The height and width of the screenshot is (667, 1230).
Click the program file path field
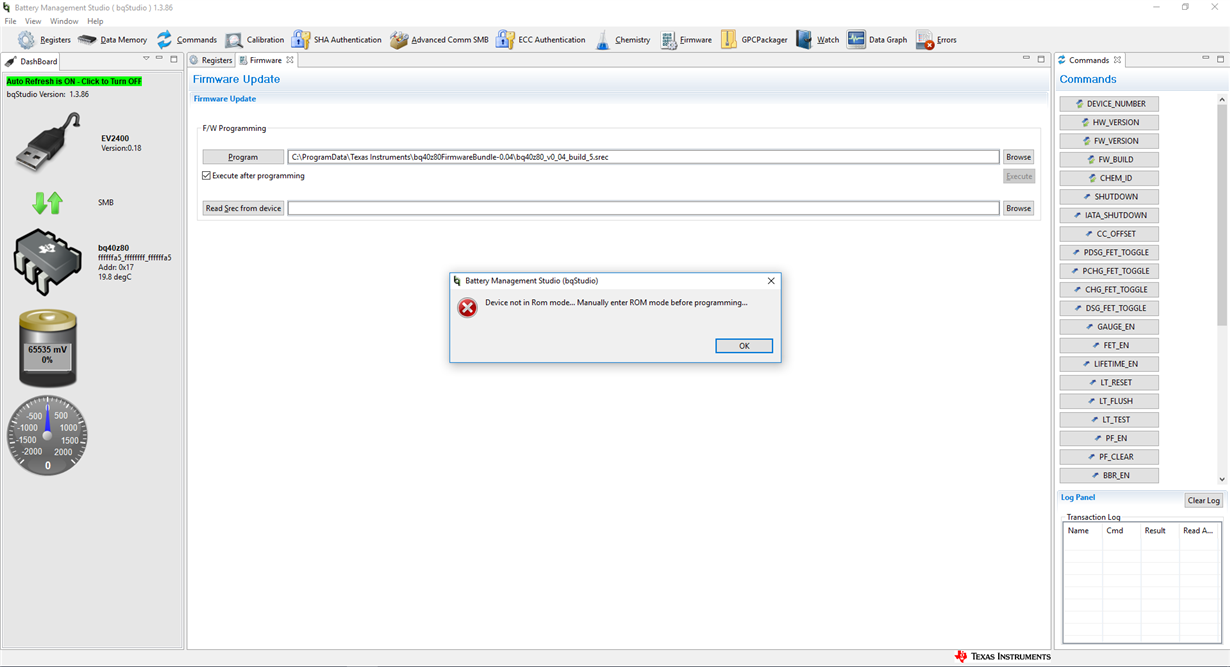643,157
